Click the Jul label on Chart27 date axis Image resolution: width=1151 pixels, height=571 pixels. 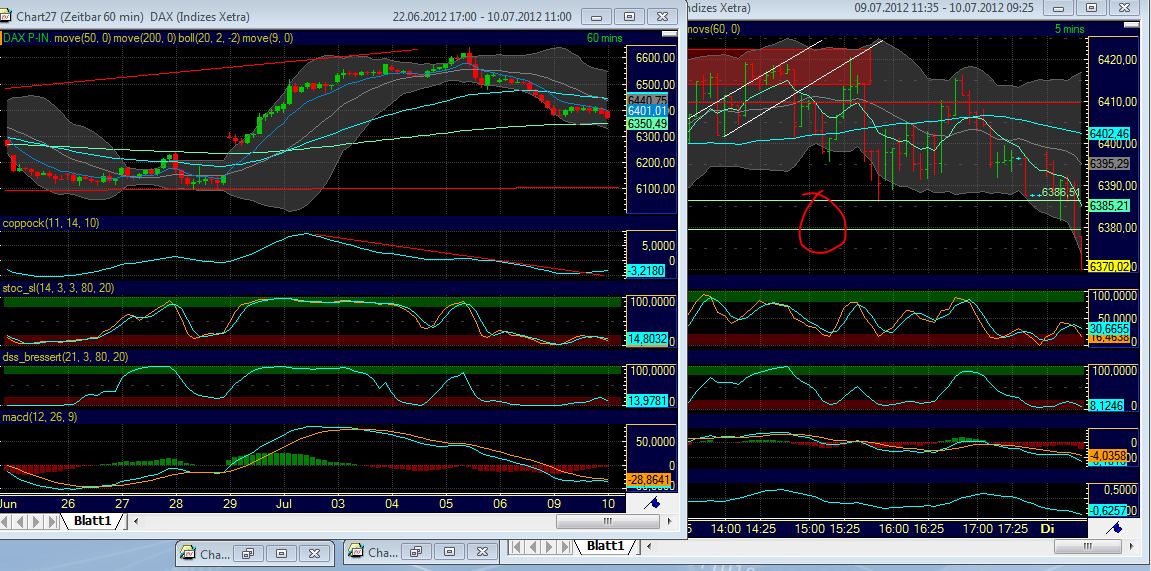tap(285, 503)
